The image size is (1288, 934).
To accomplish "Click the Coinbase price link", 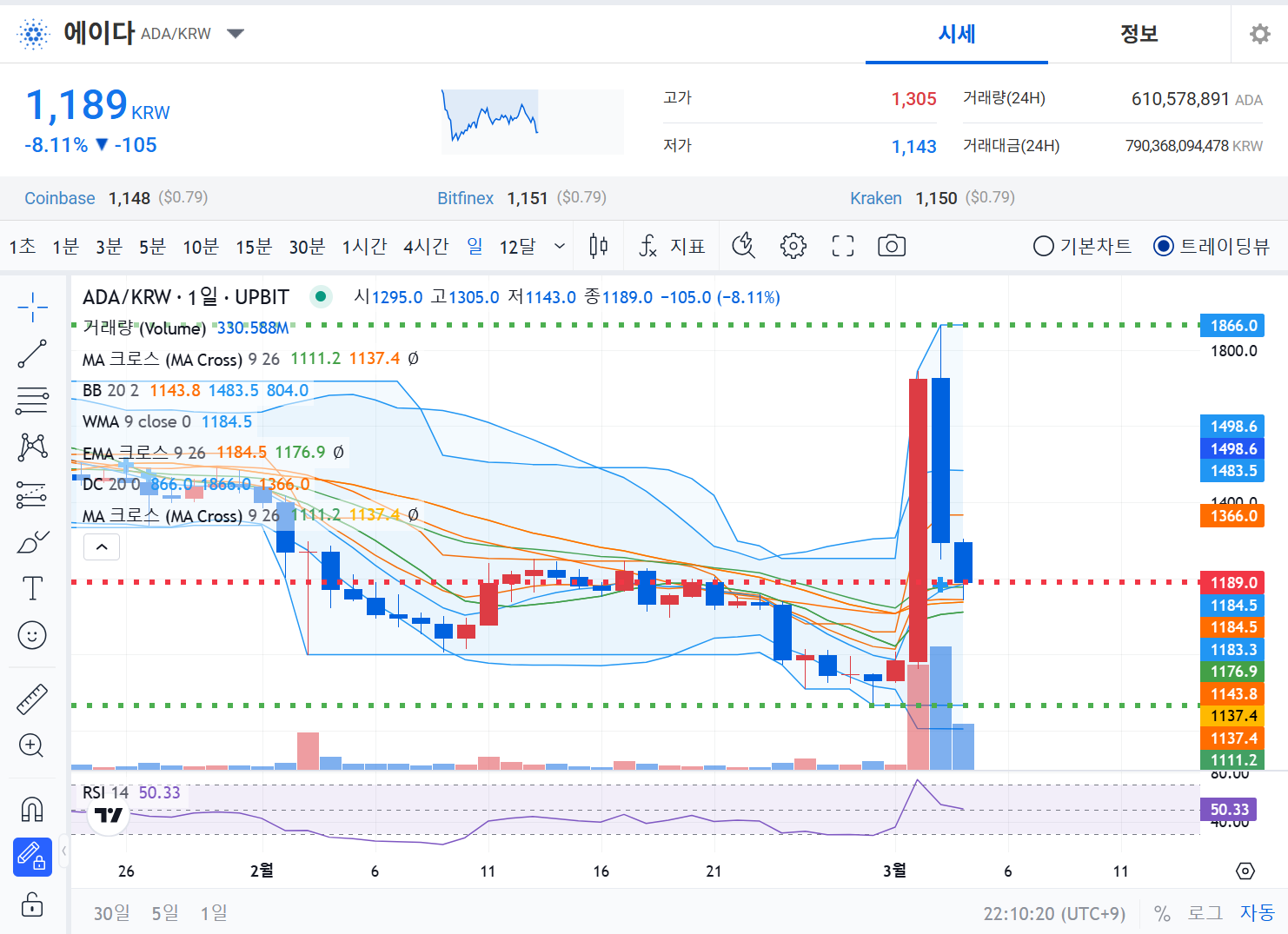I will [60, 198].
